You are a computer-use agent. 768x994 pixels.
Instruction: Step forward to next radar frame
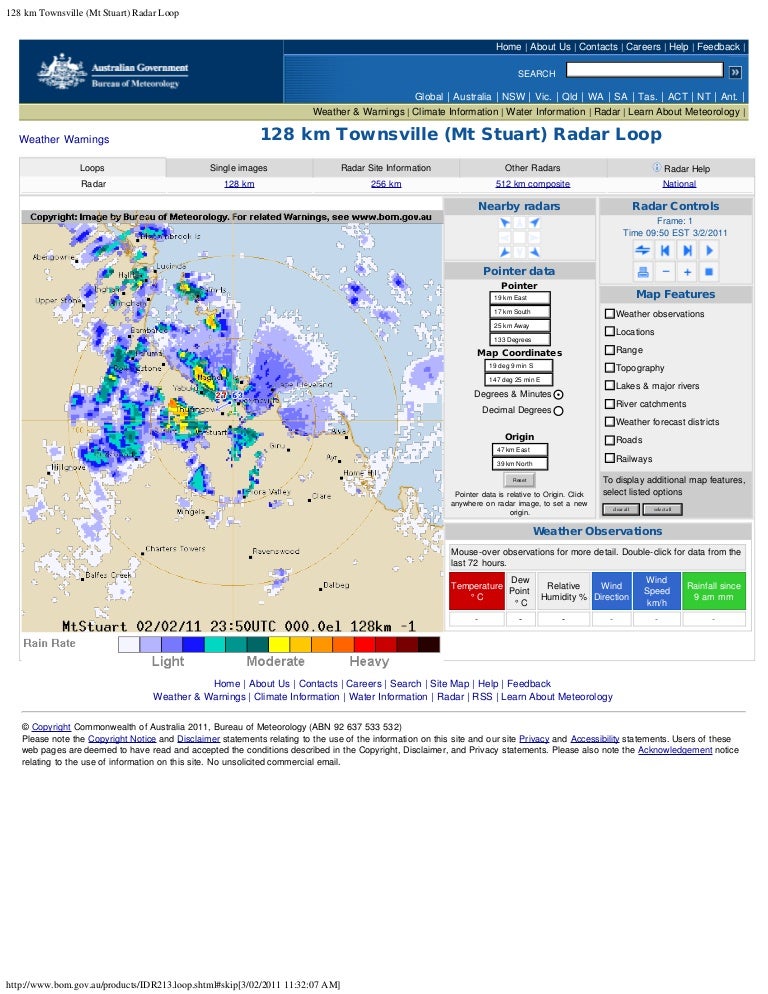click(687, 250)
